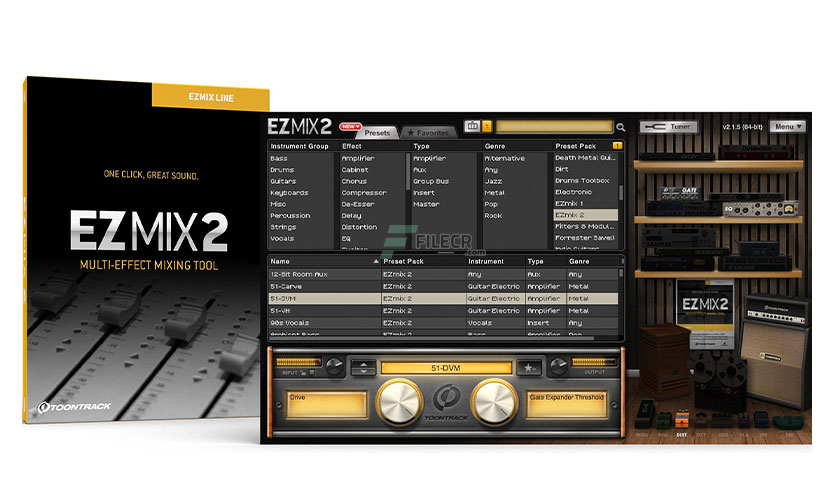The image size is (836, 484).
Task: Click the search magnifier icon
Action: click(x=621, y=127)
